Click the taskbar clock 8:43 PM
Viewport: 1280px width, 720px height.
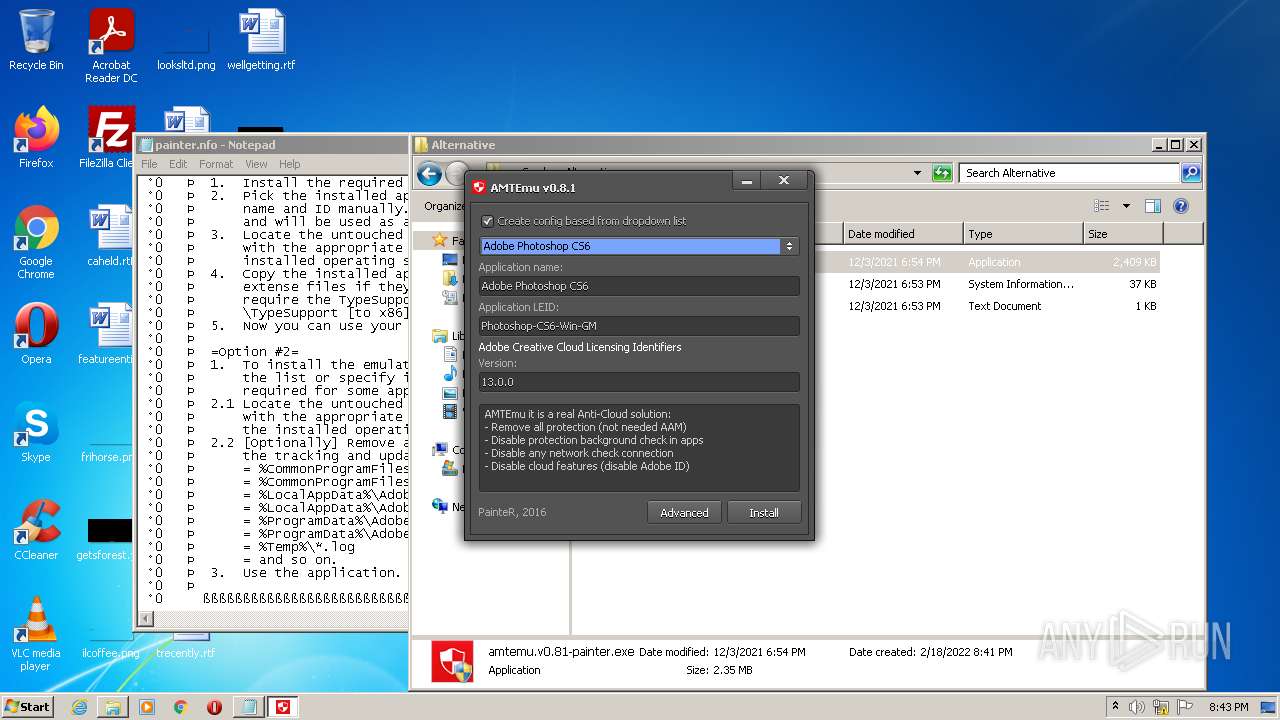pos(1228,707)
